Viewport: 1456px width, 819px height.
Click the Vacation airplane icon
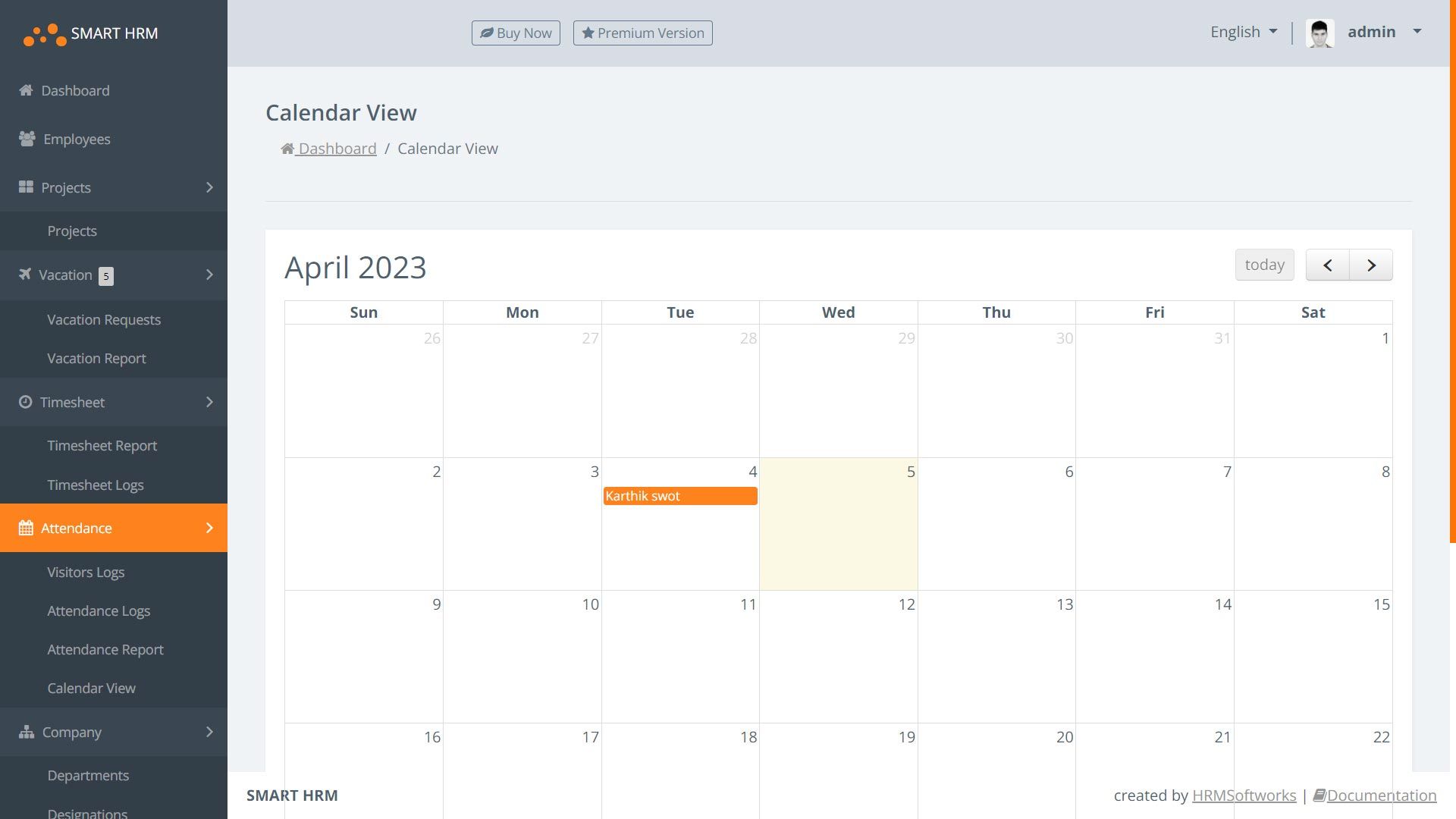tap(25, 275)
